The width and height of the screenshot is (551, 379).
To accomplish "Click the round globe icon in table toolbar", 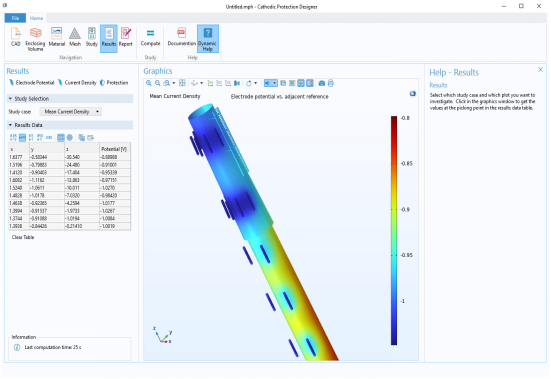I will [70, 137].
